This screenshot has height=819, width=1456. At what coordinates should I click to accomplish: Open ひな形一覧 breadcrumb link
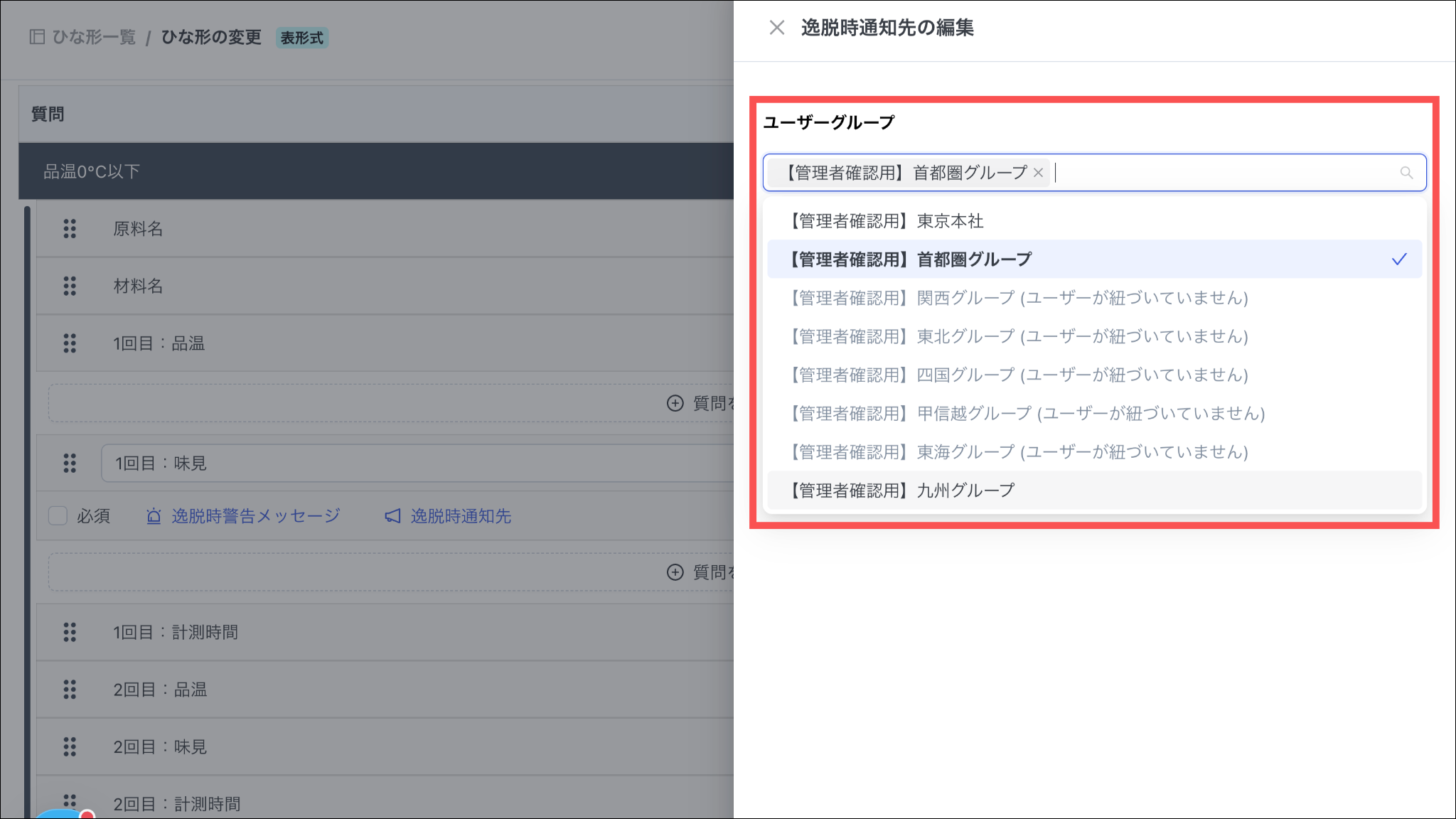(93, 37)
